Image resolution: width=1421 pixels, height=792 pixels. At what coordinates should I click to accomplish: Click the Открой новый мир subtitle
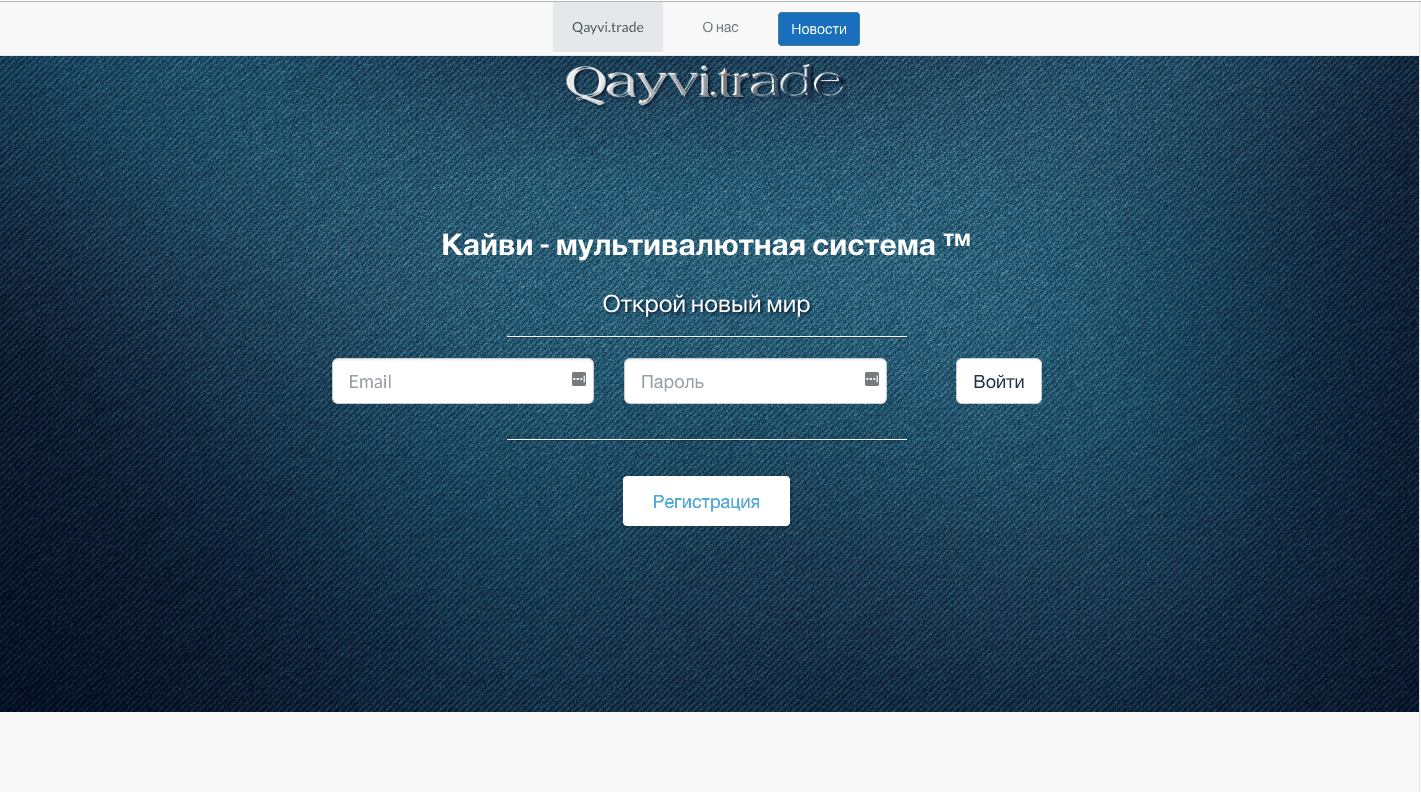(x=706, y=303)
